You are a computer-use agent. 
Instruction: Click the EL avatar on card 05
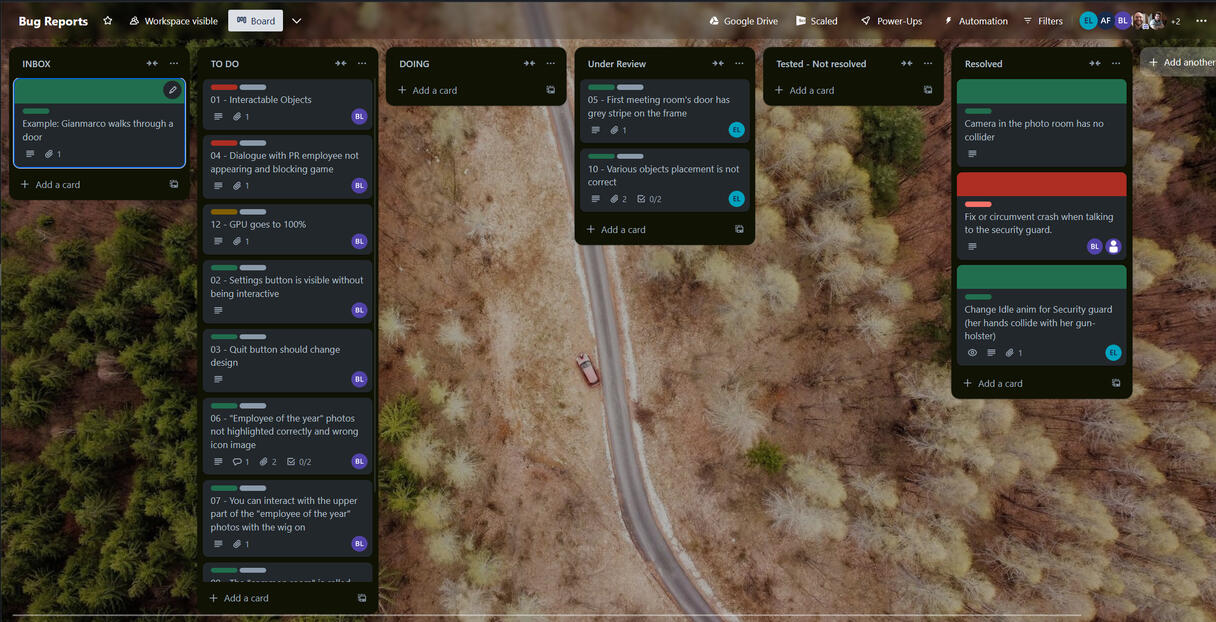736,128
